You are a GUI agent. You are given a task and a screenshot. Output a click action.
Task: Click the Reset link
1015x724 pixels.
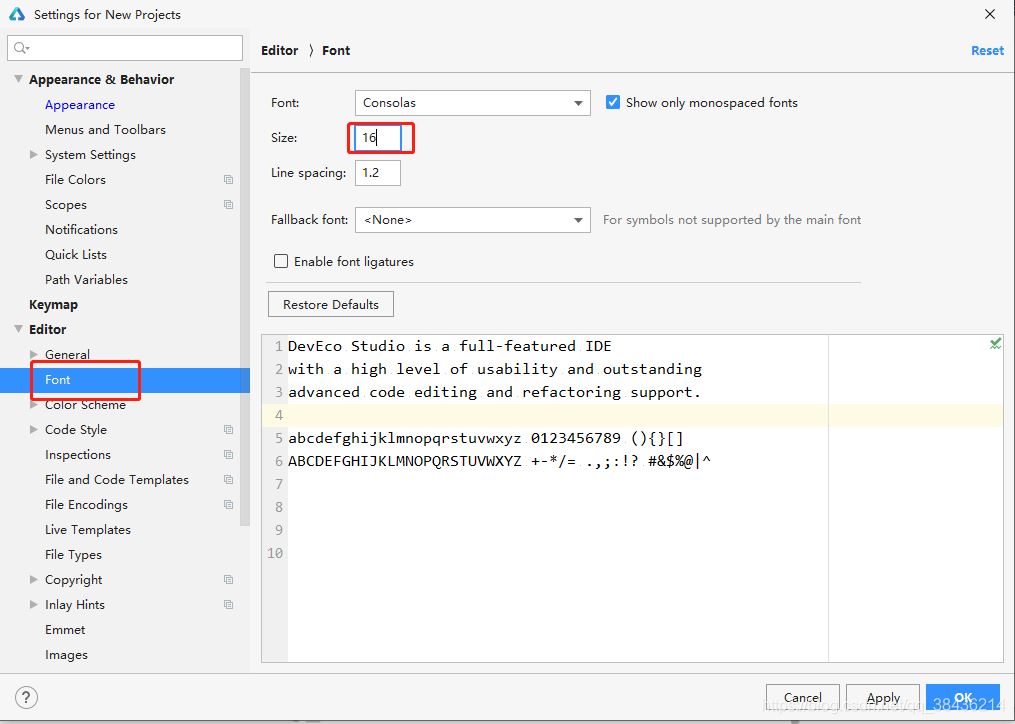(x=987, y=51)
